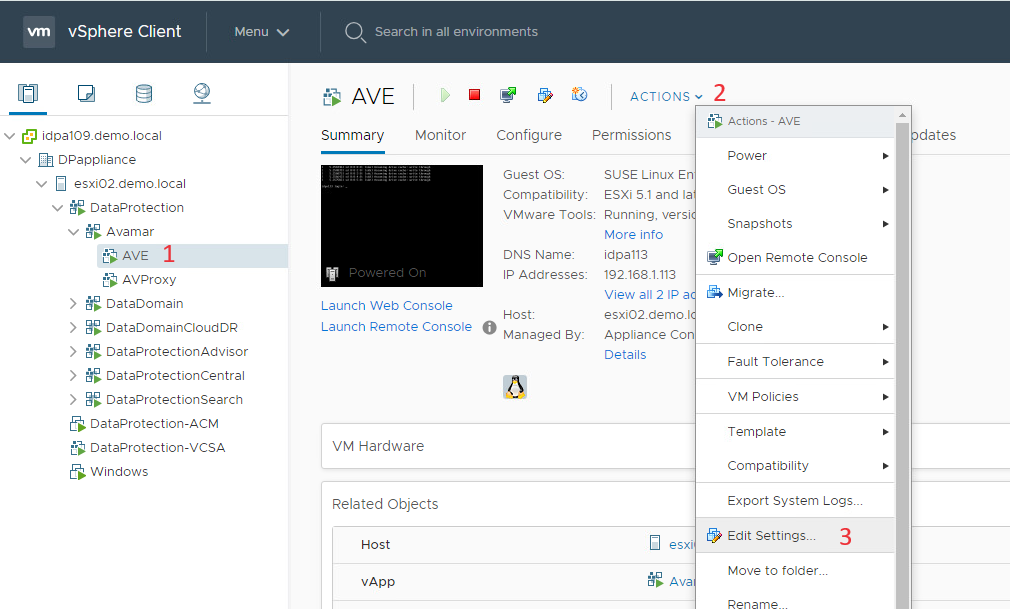The width and height of the screenshot is (1010, 609).
Task: Switch to the Monitor tab
Action: pos(440,134)
